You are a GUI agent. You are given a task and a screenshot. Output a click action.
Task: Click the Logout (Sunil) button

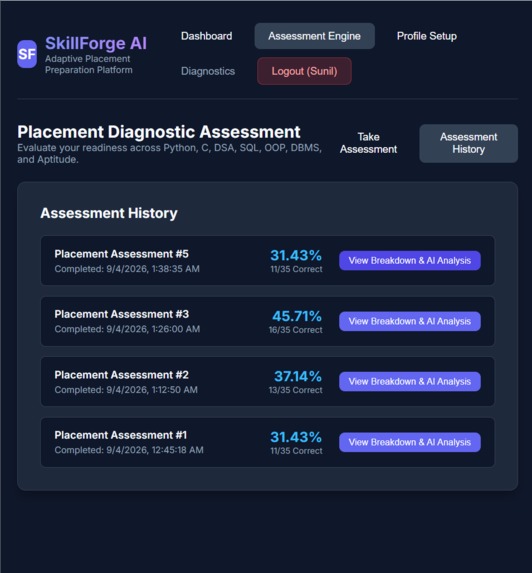(304, 71)
